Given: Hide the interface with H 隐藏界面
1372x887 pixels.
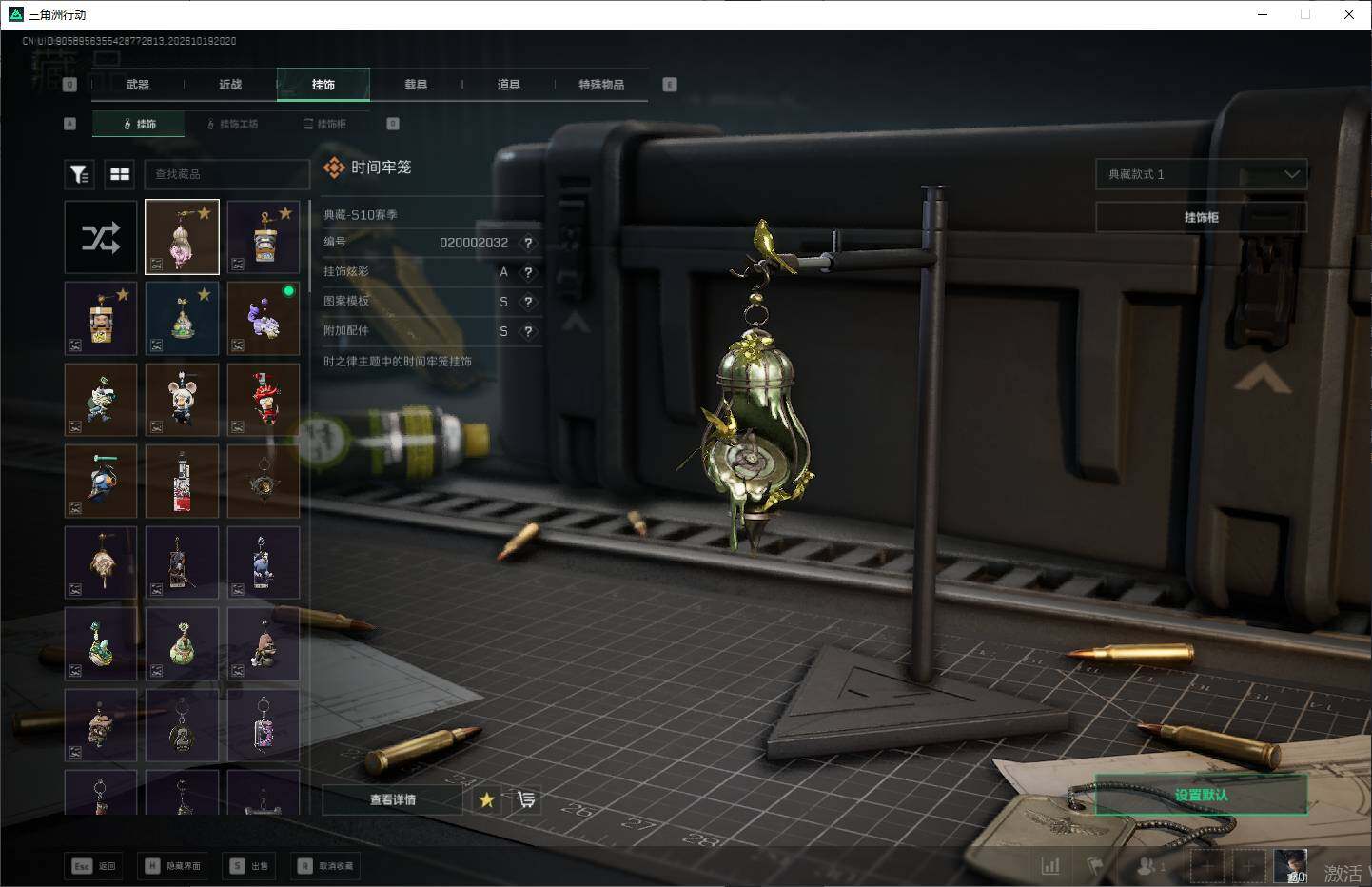Looking at the screenshot, I should point(172,866).
